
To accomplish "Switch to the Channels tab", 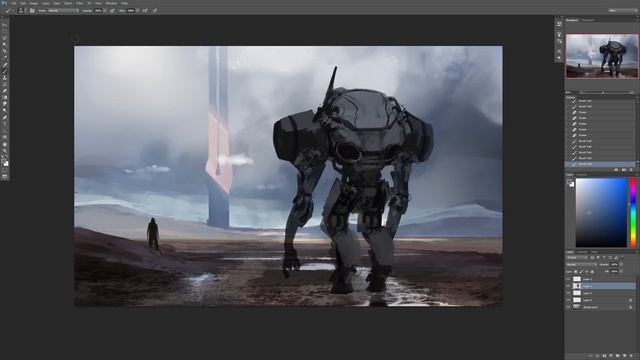I will coord(582,252).
